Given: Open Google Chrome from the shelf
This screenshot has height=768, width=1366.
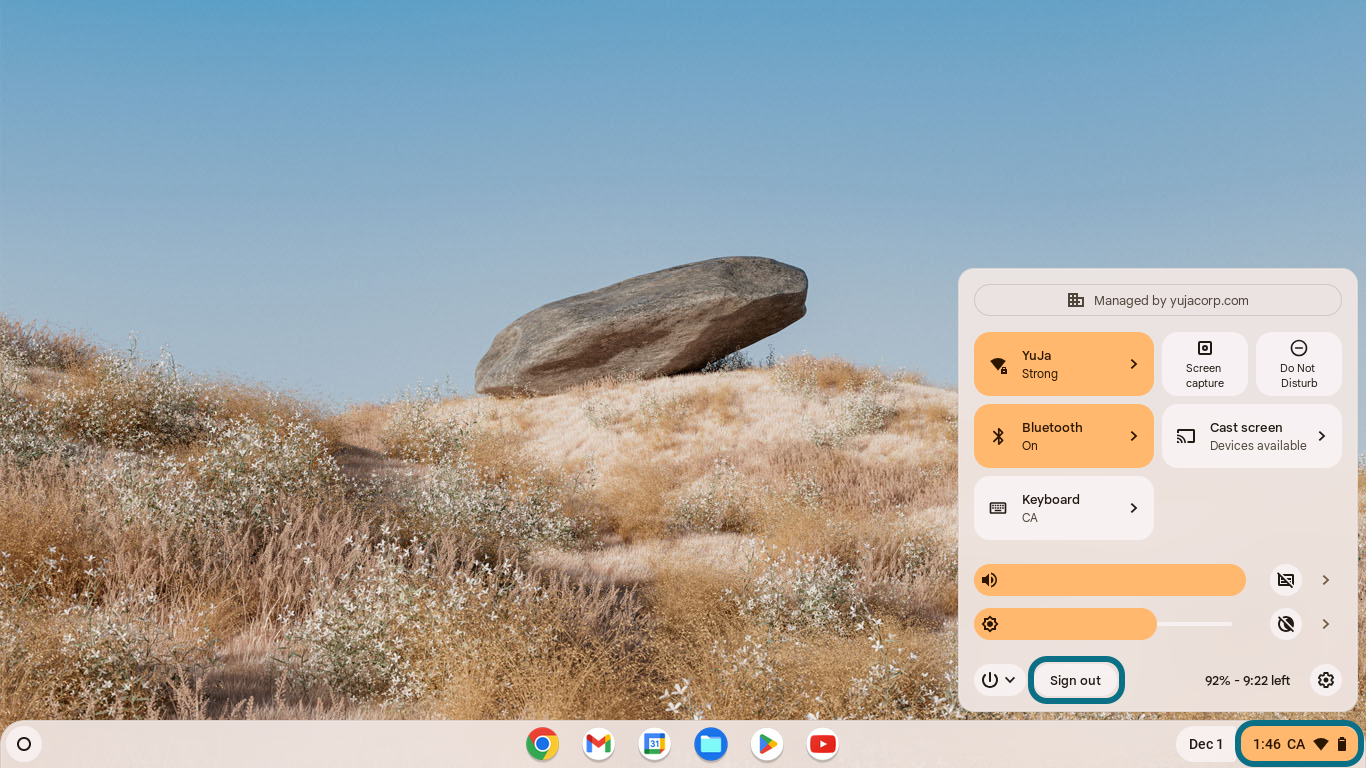Looking at the screenshot, I should (542, 744).
